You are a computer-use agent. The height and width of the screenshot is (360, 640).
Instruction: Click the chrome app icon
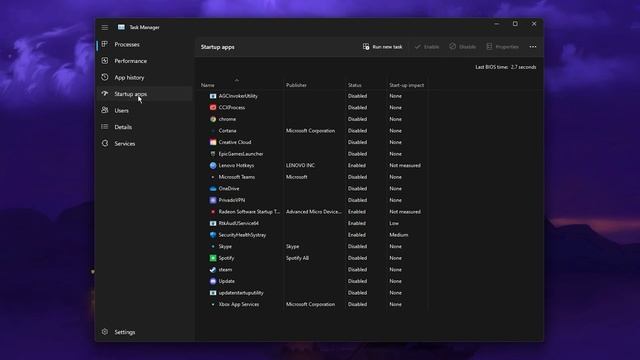(213, 119)
